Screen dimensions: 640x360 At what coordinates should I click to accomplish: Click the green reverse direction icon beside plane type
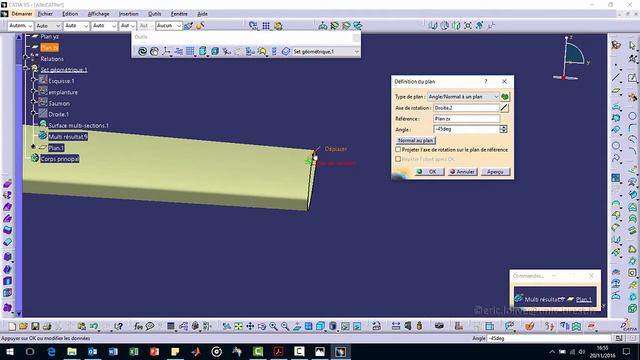coord(505,97)
